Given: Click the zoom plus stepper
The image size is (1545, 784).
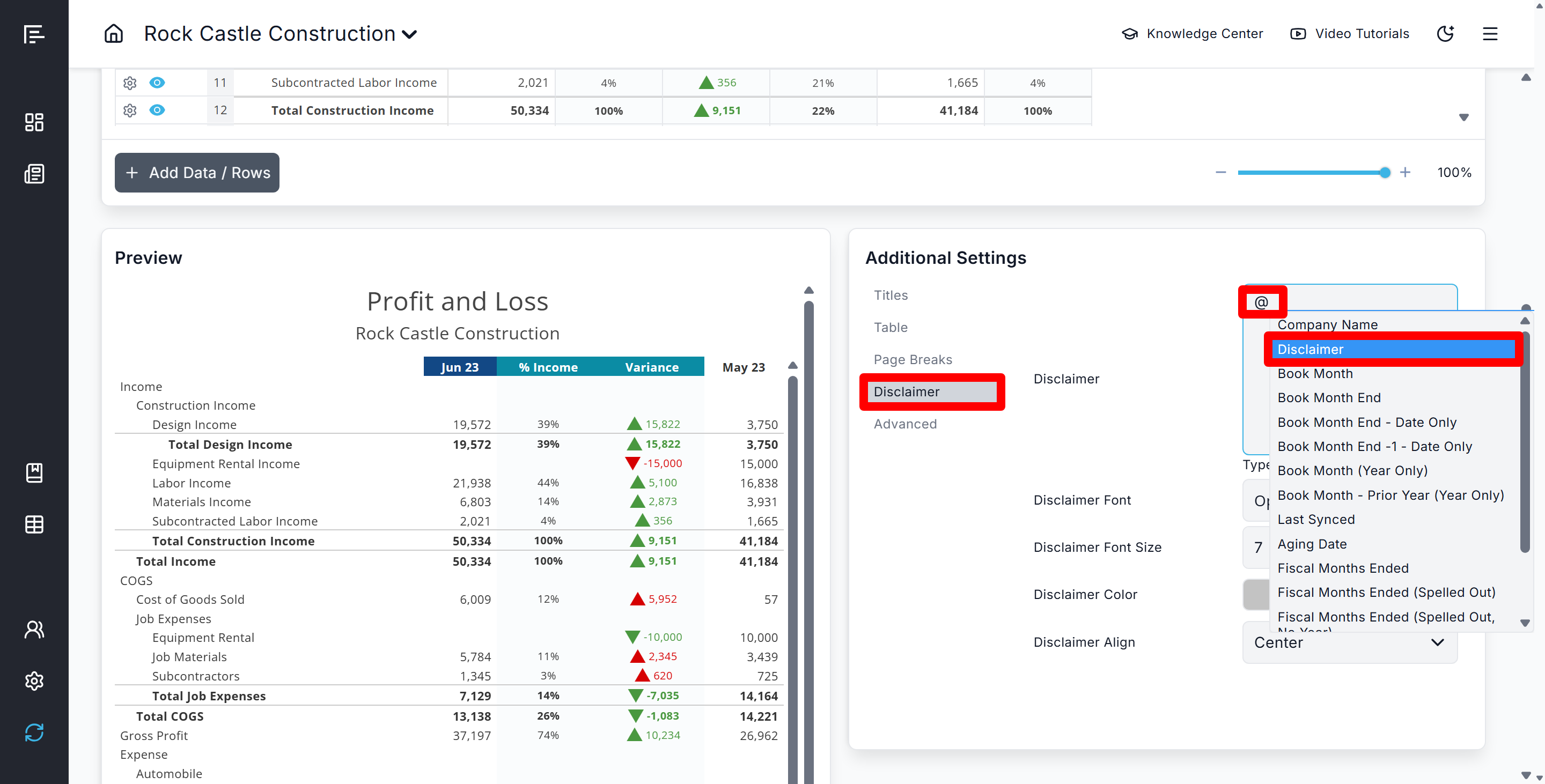Looking at the screenshot, I should coord(1406,173).
